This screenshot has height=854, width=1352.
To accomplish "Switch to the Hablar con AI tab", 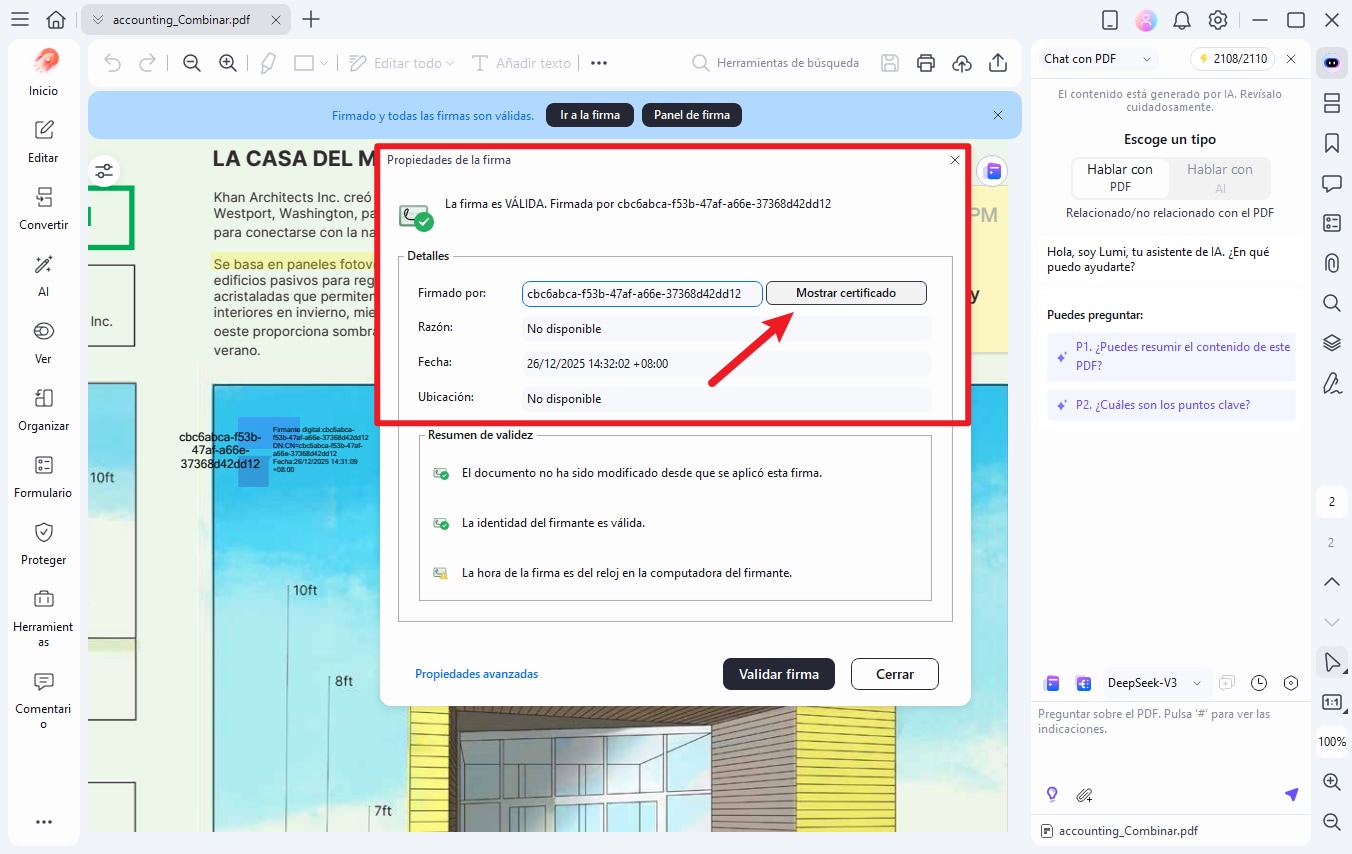I will click(x=1219, y=178).
